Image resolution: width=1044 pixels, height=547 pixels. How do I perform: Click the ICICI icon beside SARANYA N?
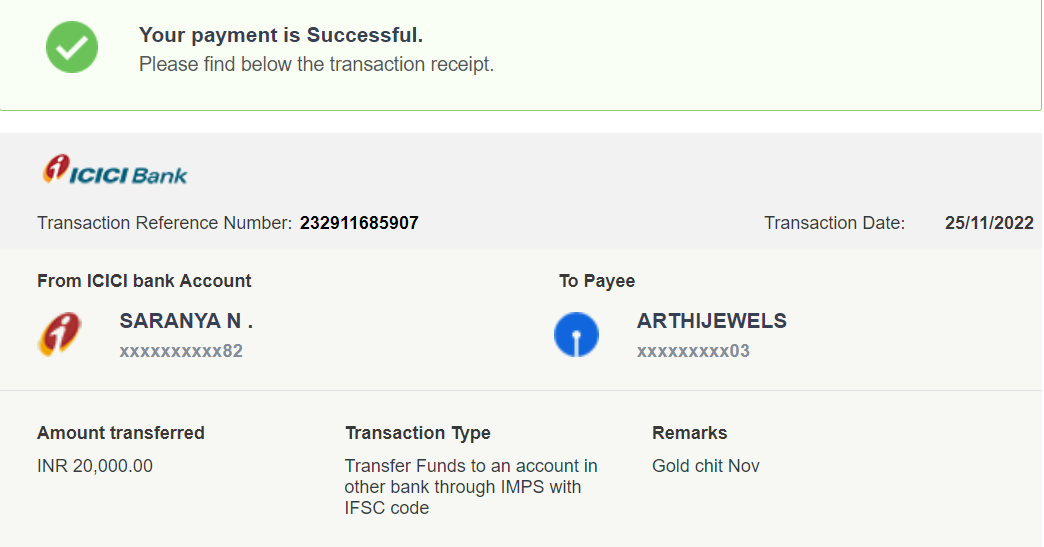click(60, 334)
